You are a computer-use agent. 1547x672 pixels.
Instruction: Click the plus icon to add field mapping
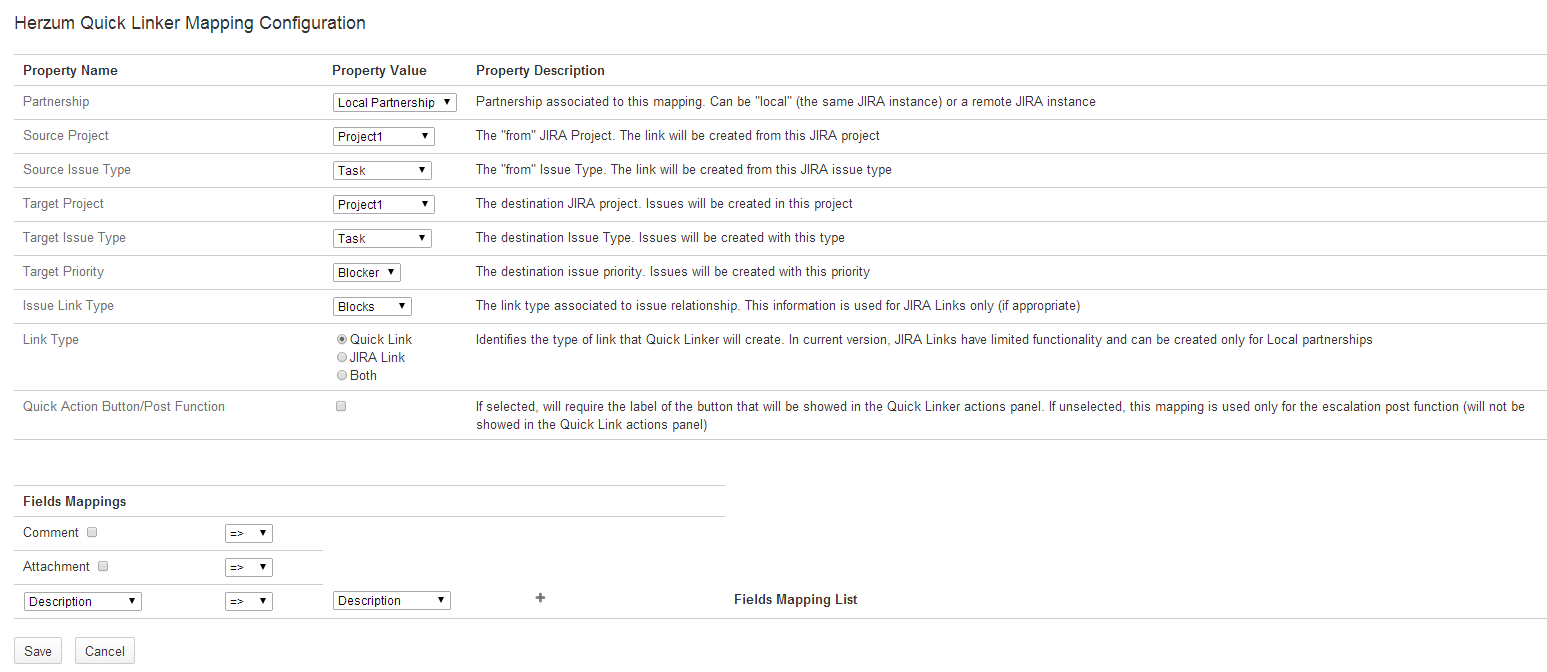point(540,598)
